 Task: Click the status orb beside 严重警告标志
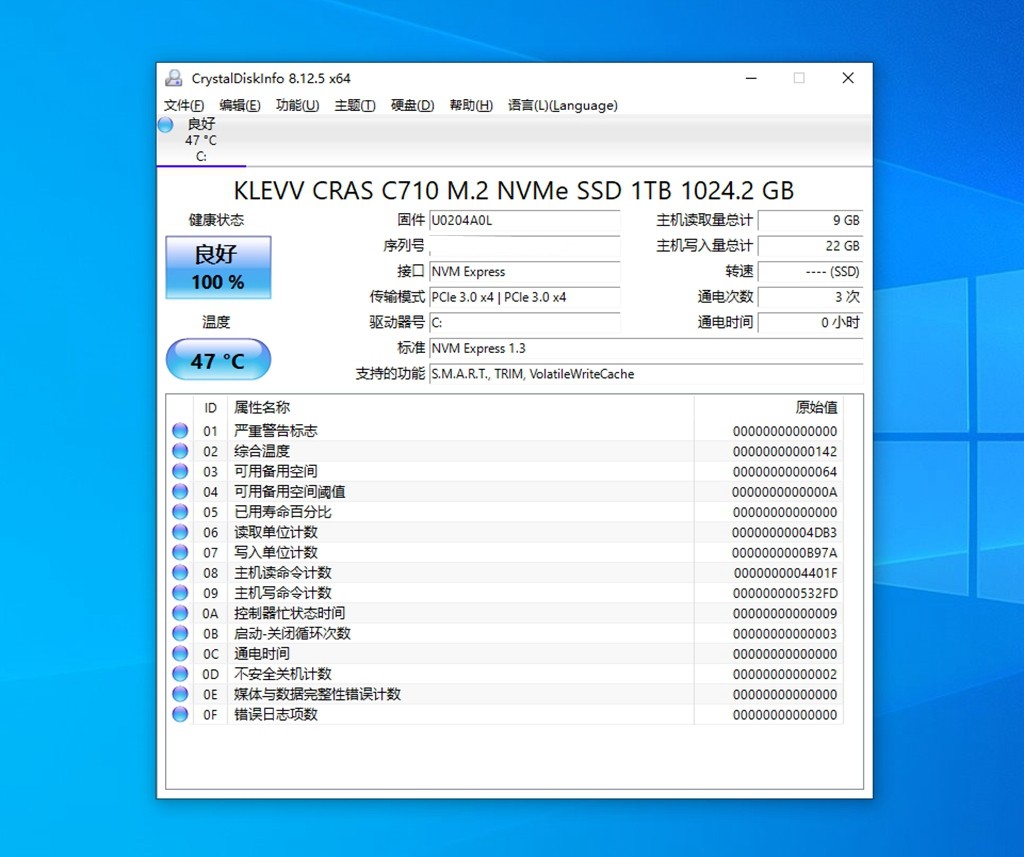click(180, 430)
